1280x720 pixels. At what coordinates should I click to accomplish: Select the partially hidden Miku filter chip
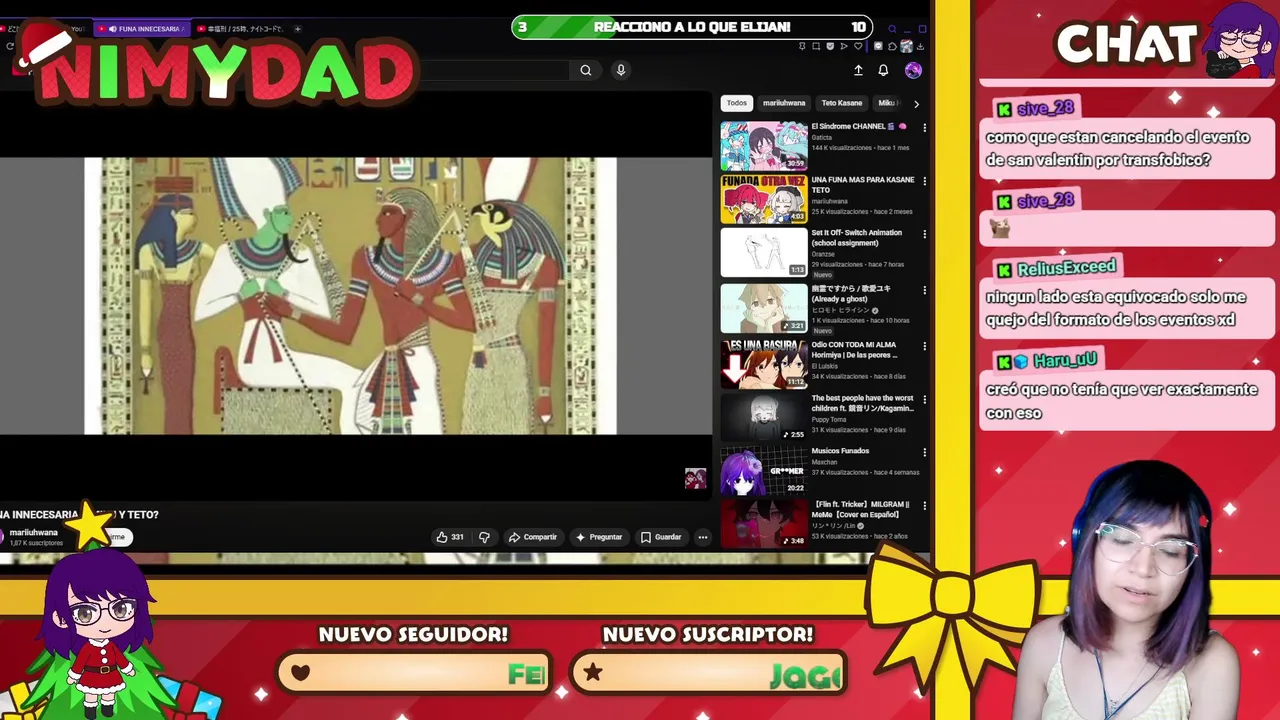[887, 103]
